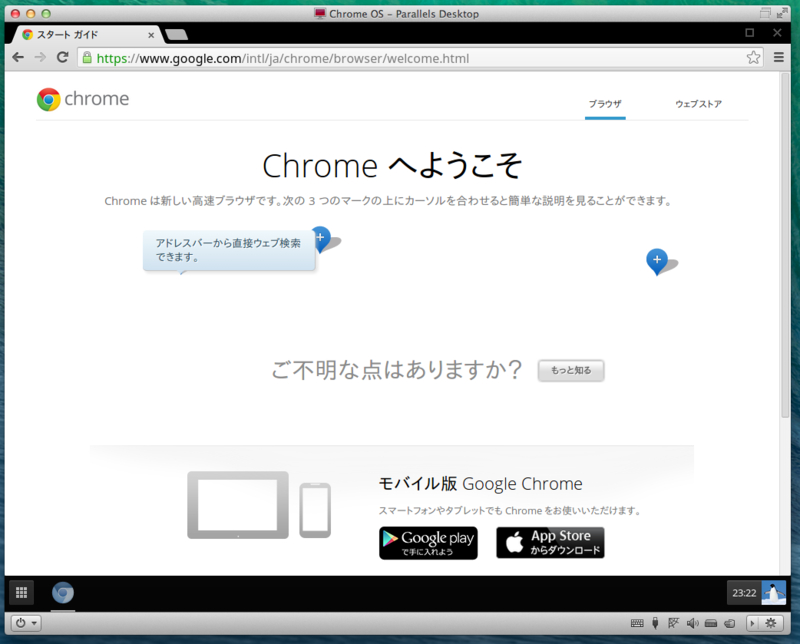Open the Google play download badge
Screen dimensions: 800x644
click(x=428, y=543)
